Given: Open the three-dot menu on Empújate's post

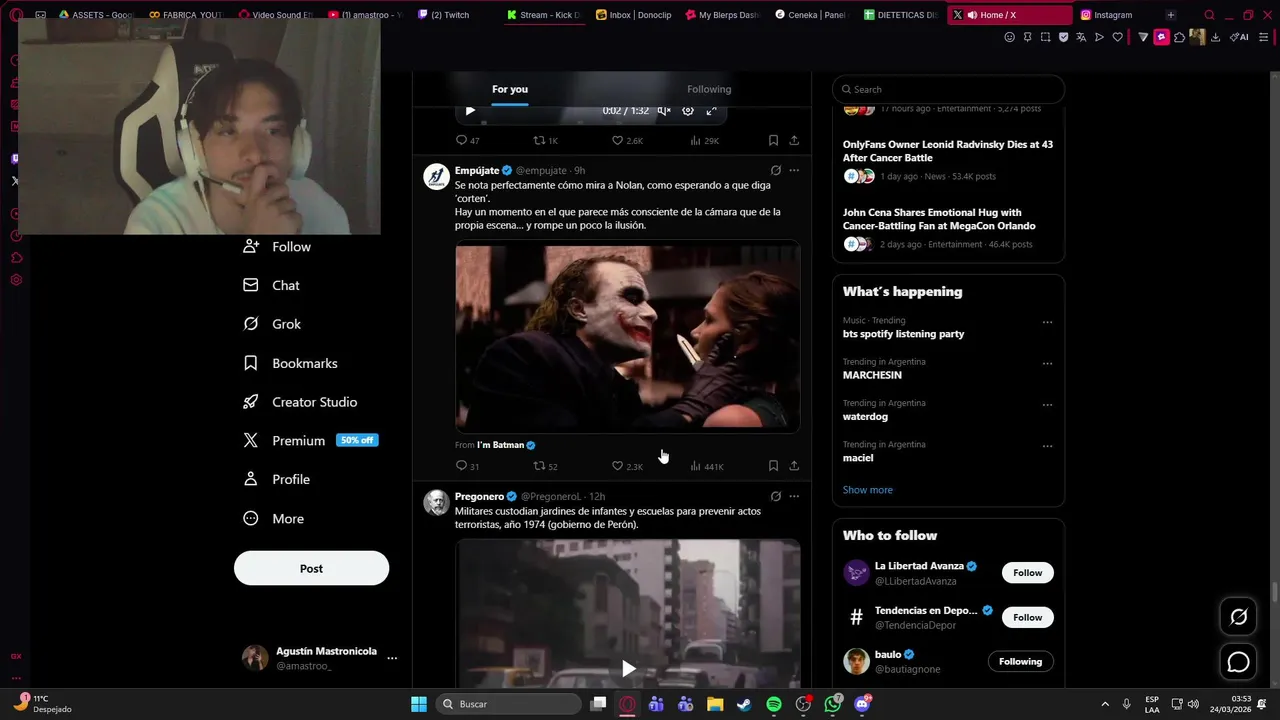Looking at the screenshot, I should (x=794, y=170).
